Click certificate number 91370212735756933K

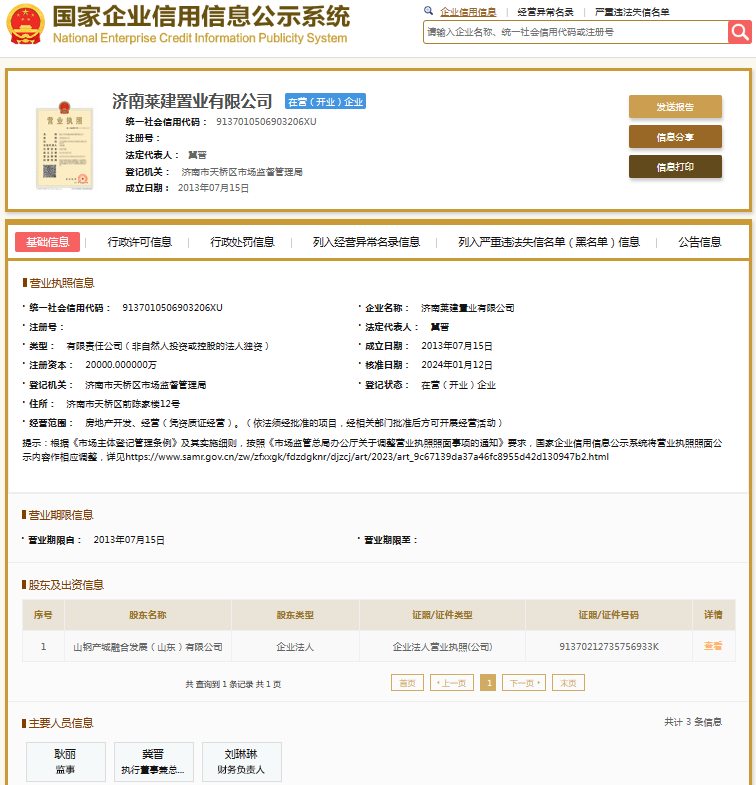pos(609,647)
